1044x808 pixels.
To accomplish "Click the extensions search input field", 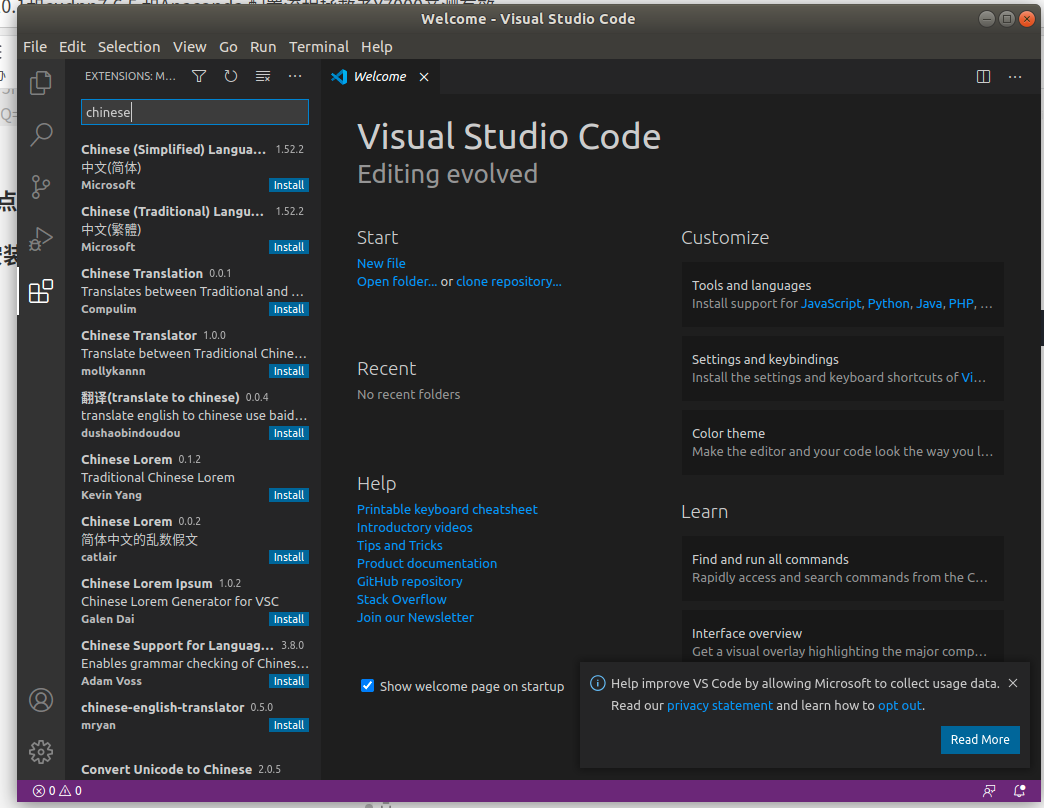I will point(195,112).
